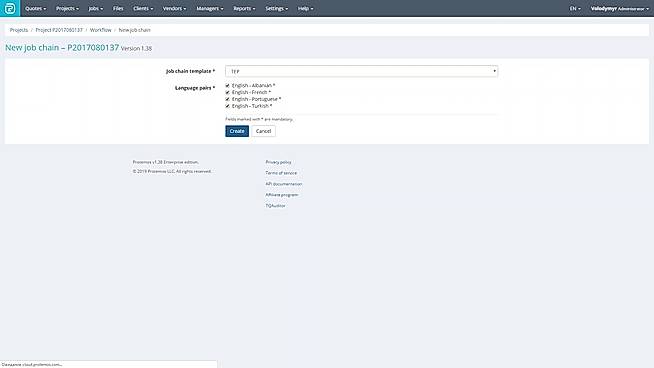Go to Workflow breadcrumb link
The height and width of the screenshot is (368, 654).
click(101, 30)
